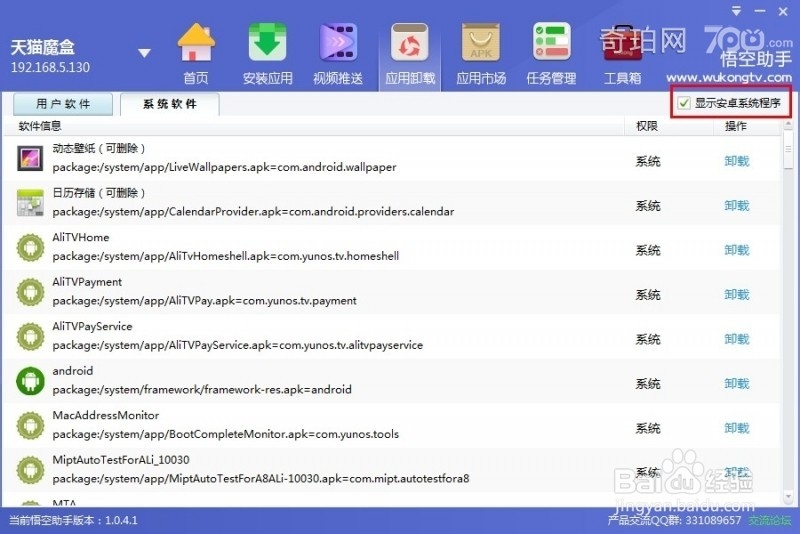Click the 动态壁纸（可删除）title
This screenshot has height=534, width=800.
pyautogui.click(x=99, y=148)
